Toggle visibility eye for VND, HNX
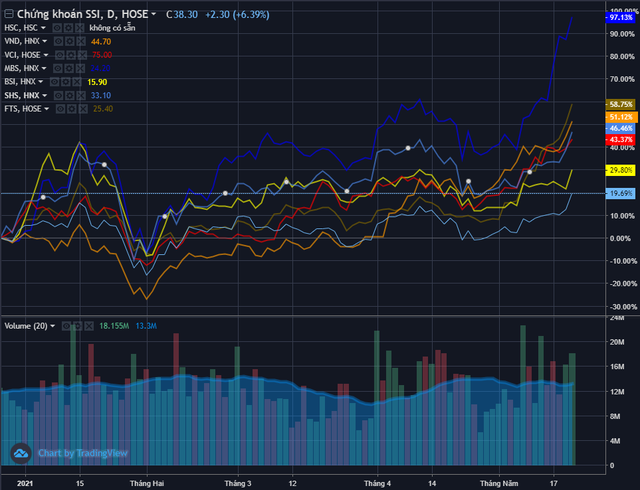The width and height of the screenshot is (640, 490). (58, 41)
